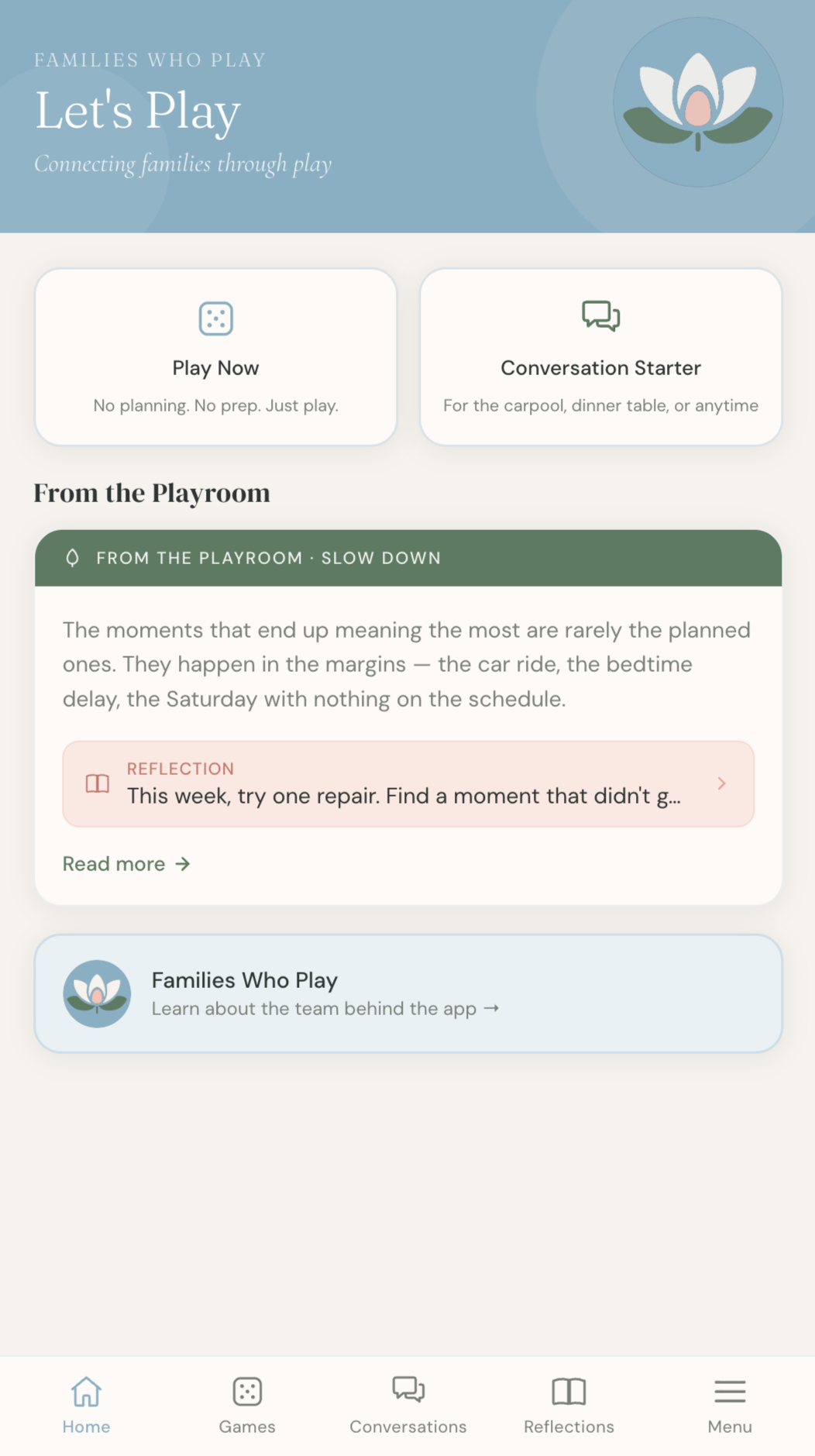Tap the leaf icon in the green playroom banner
Image resolution: width=815 pixels, height=1456 pixels.
pos(73,558)
